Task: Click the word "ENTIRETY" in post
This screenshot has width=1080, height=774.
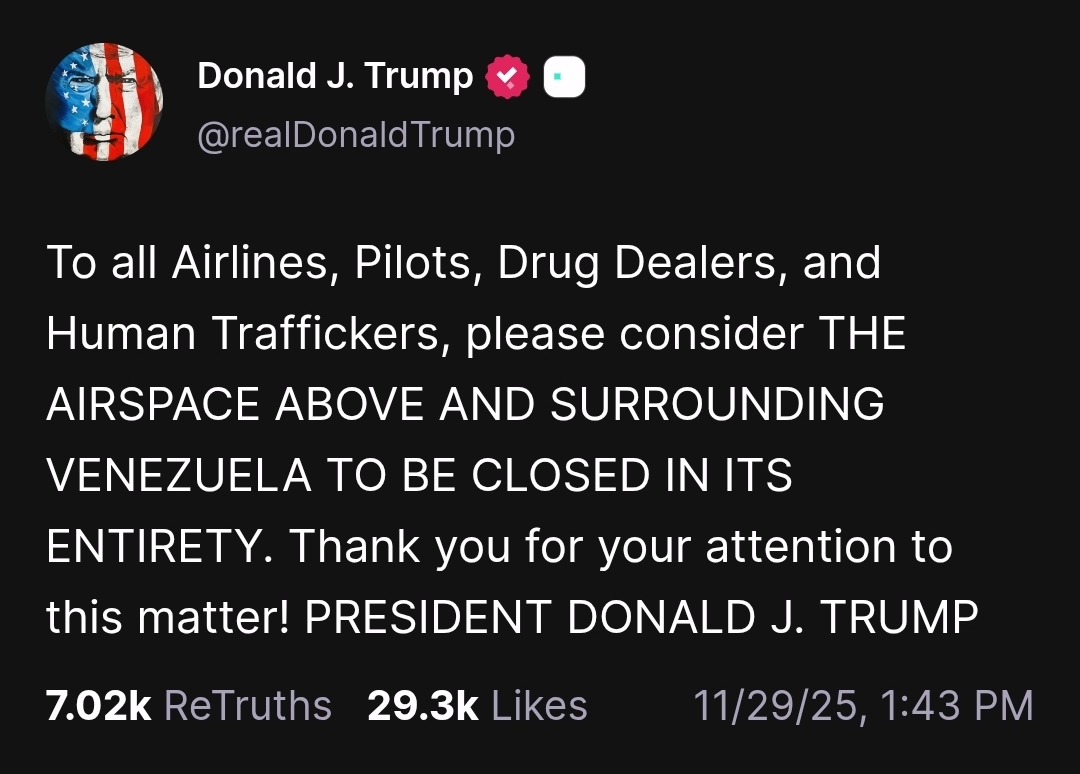Action: 158,547
